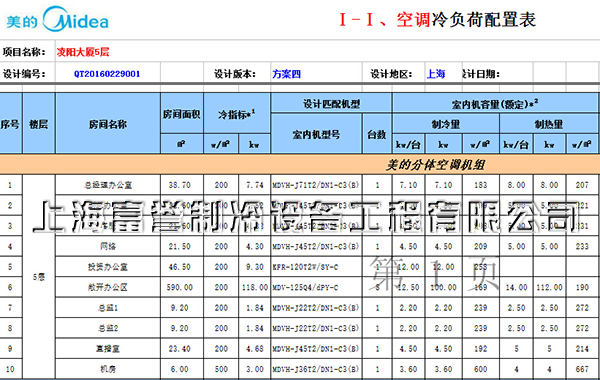This screenshot has width=600, height=380.
Task: Click the Midea logo in the header
Action: pos(57,19)
